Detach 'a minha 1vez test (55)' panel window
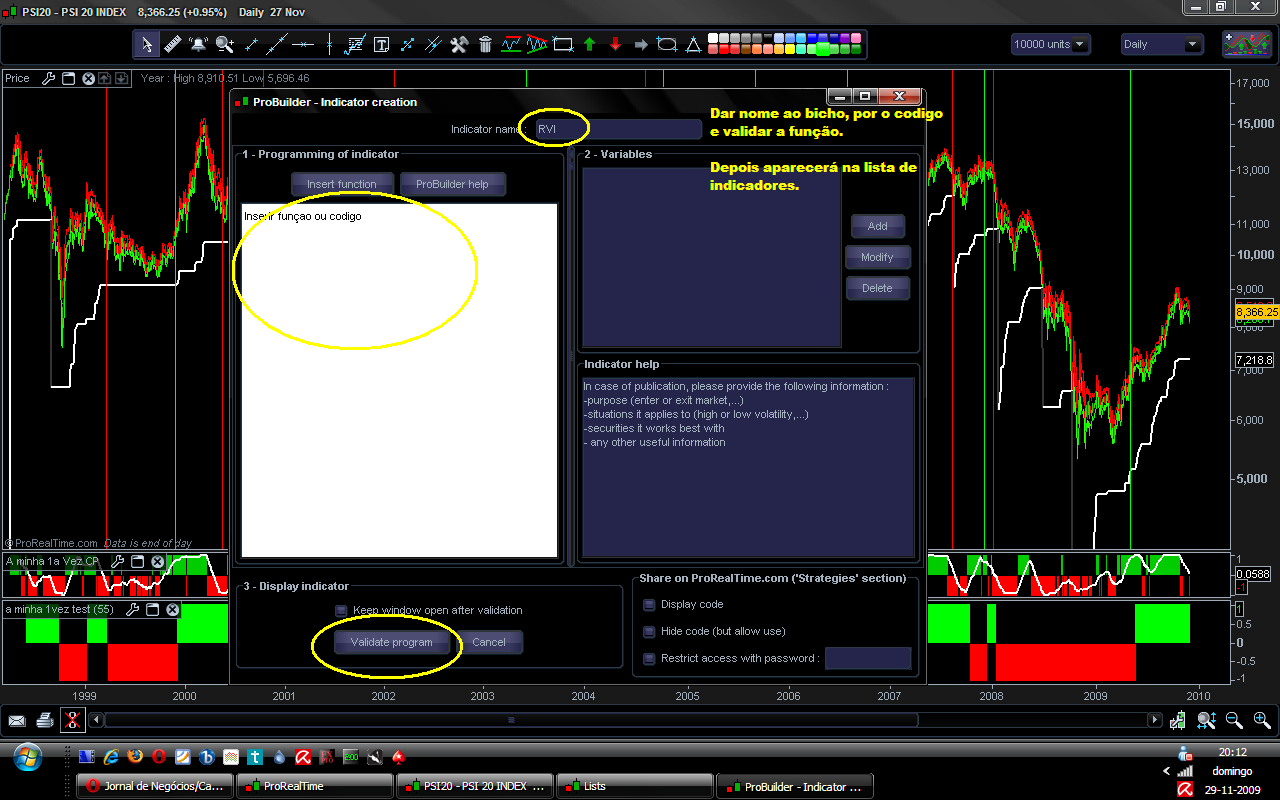The image size is (1280, 800). tap(153, 609)
